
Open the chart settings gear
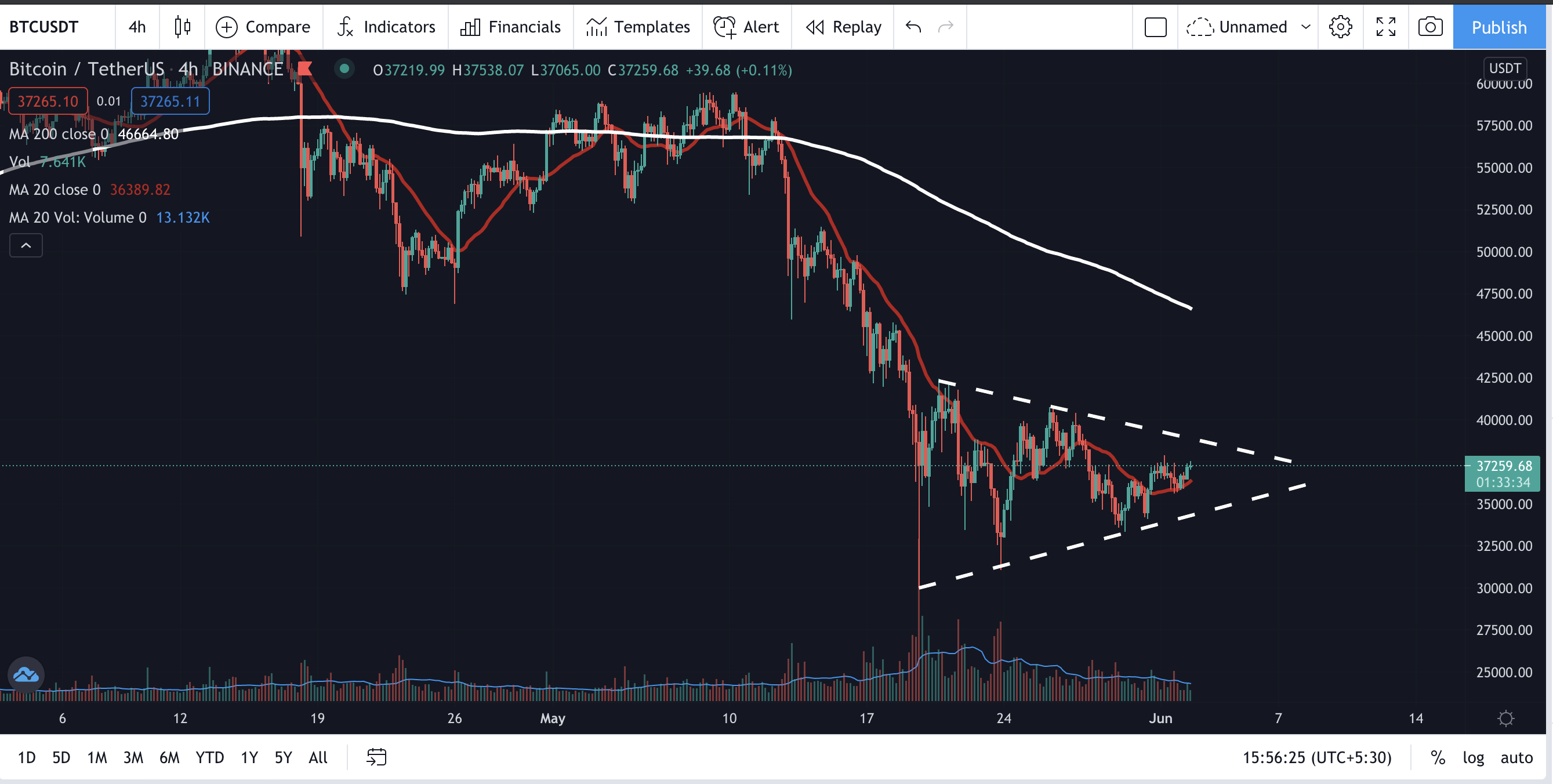coord(1341,27)
